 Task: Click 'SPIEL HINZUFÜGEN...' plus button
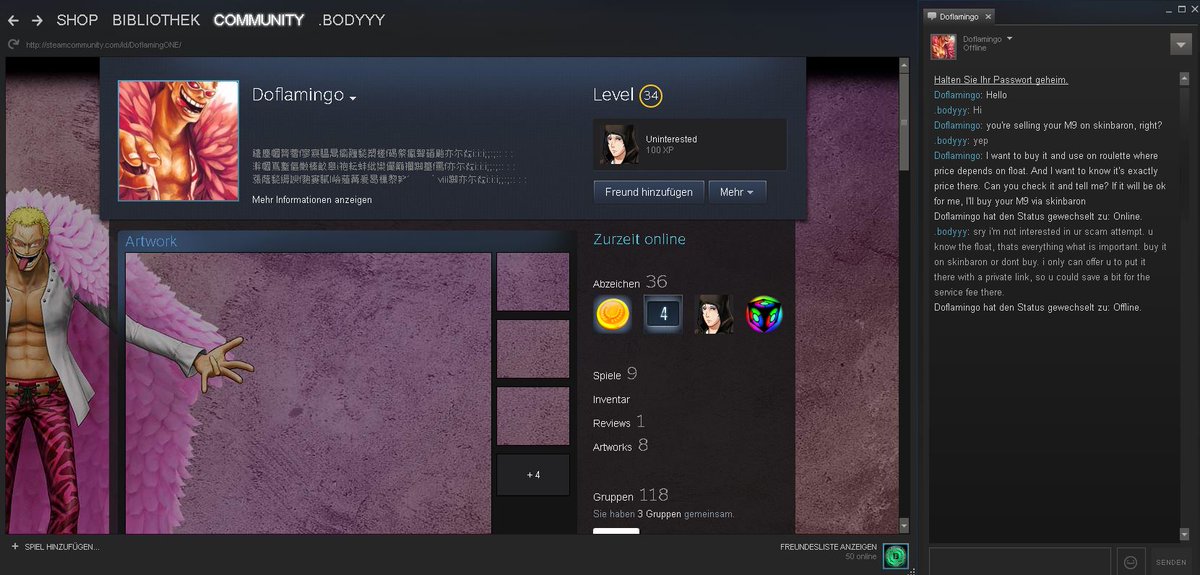[55, 548]
